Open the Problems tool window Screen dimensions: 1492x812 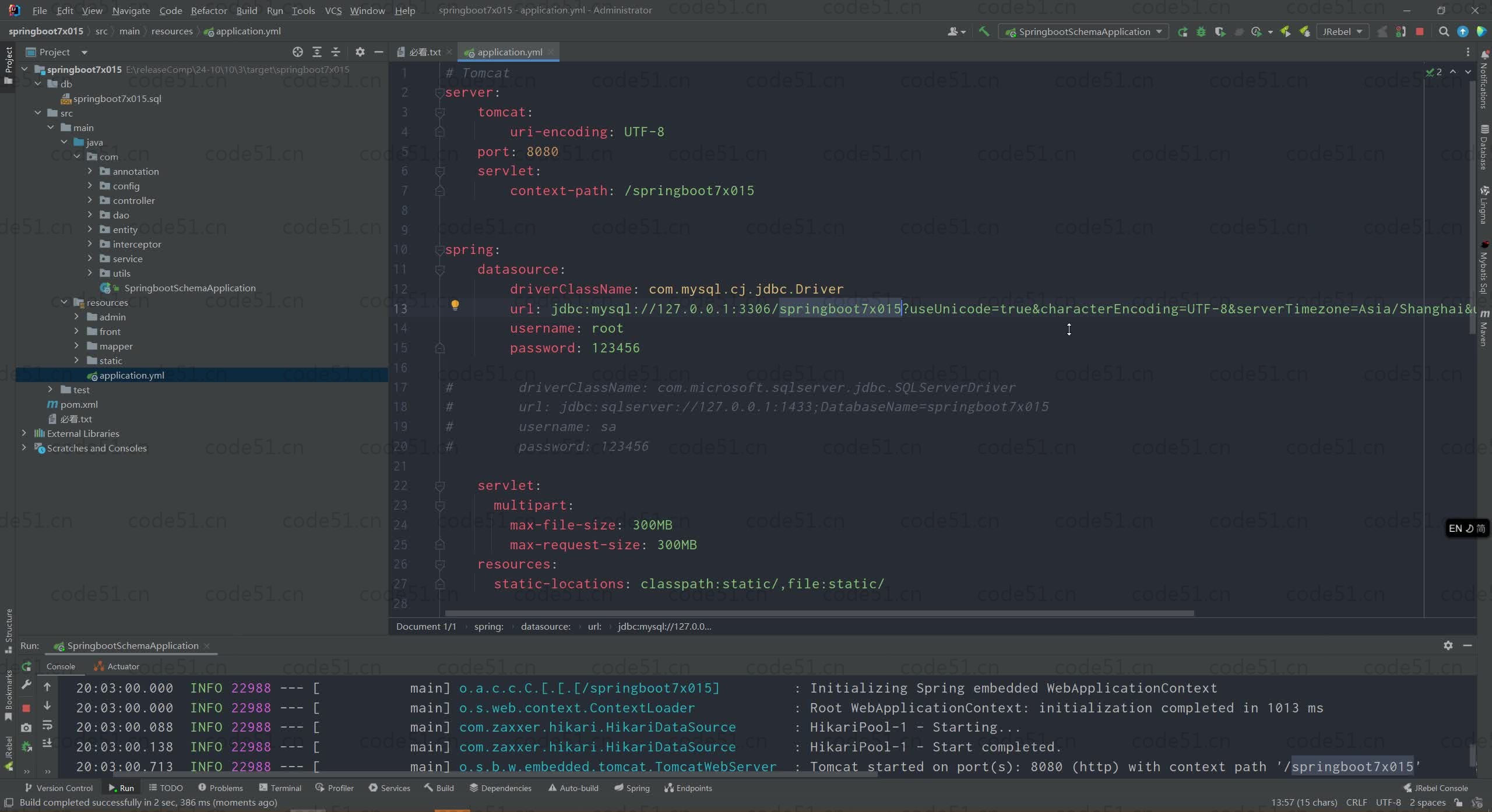pos(220,788)
